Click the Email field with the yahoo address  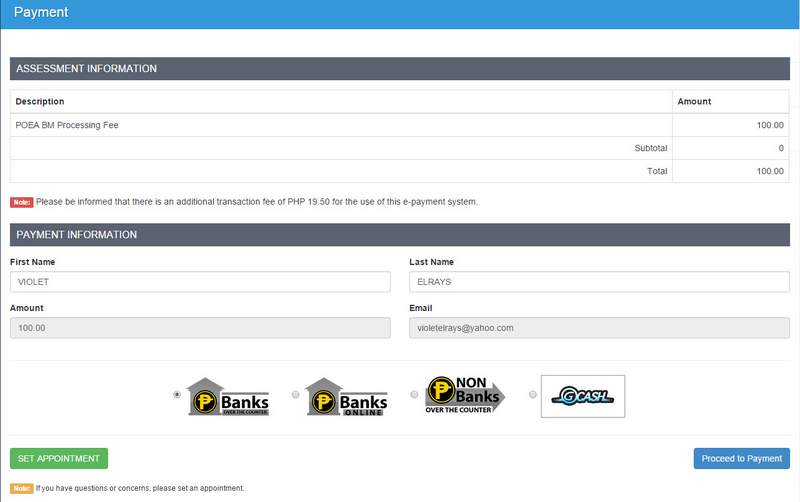(599, 327)
